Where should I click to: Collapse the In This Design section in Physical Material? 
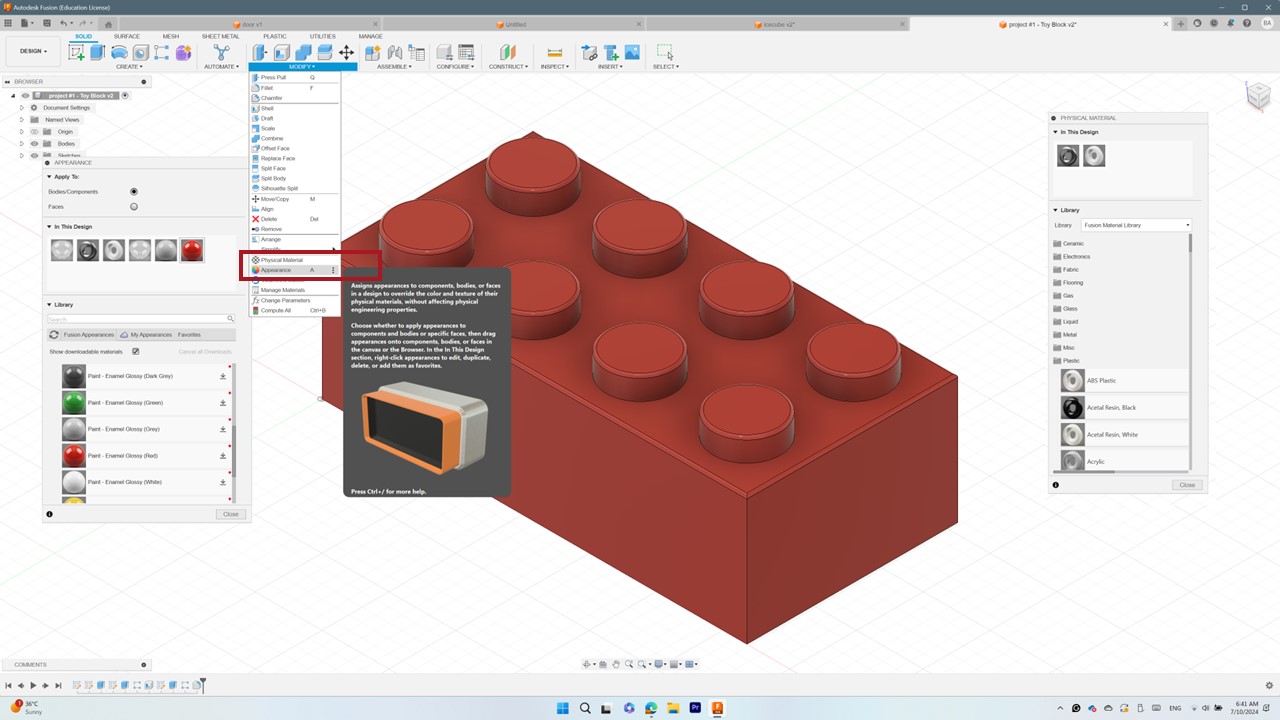[1055, 132]
